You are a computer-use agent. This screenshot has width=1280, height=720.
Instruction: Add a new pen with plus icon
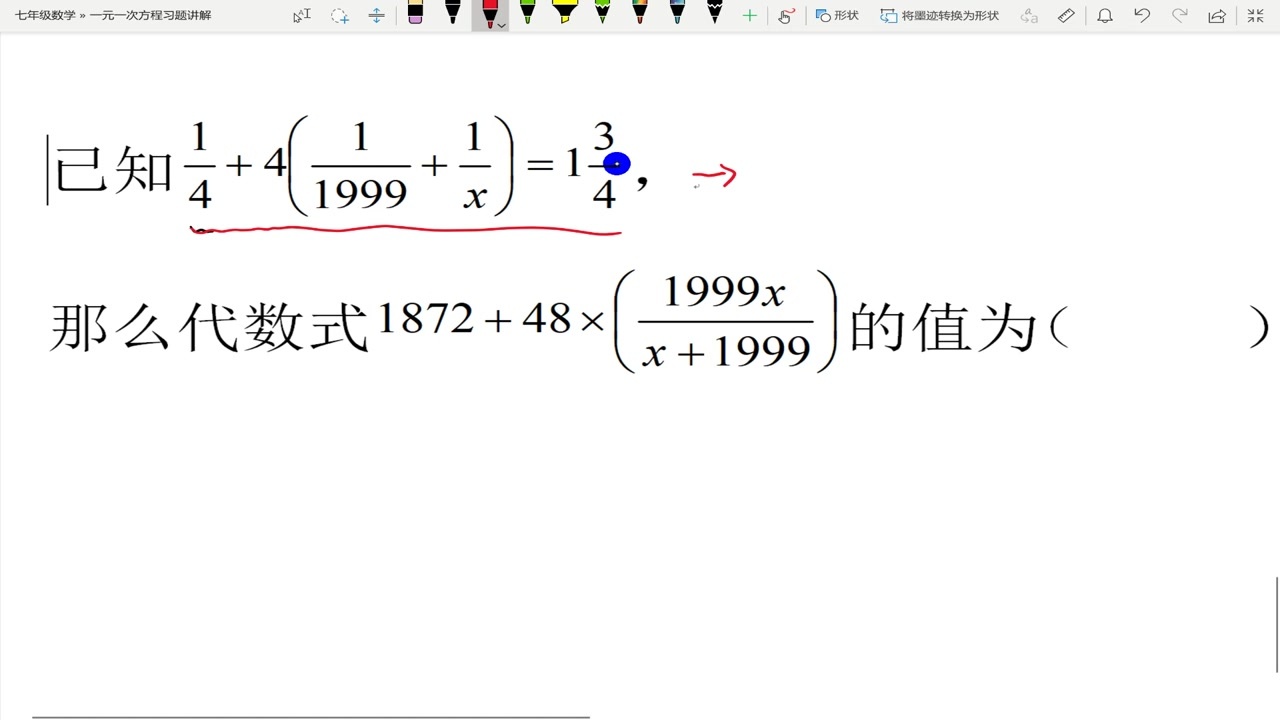pos(749,15)
